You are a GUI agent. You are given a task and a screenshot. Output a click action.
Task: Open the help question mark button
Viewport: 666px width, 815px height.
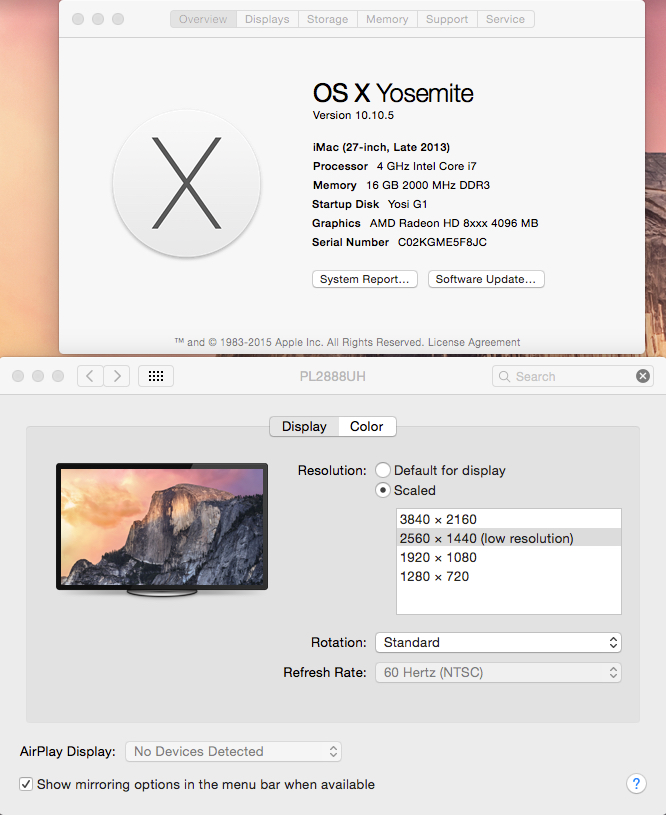point(636,783)
